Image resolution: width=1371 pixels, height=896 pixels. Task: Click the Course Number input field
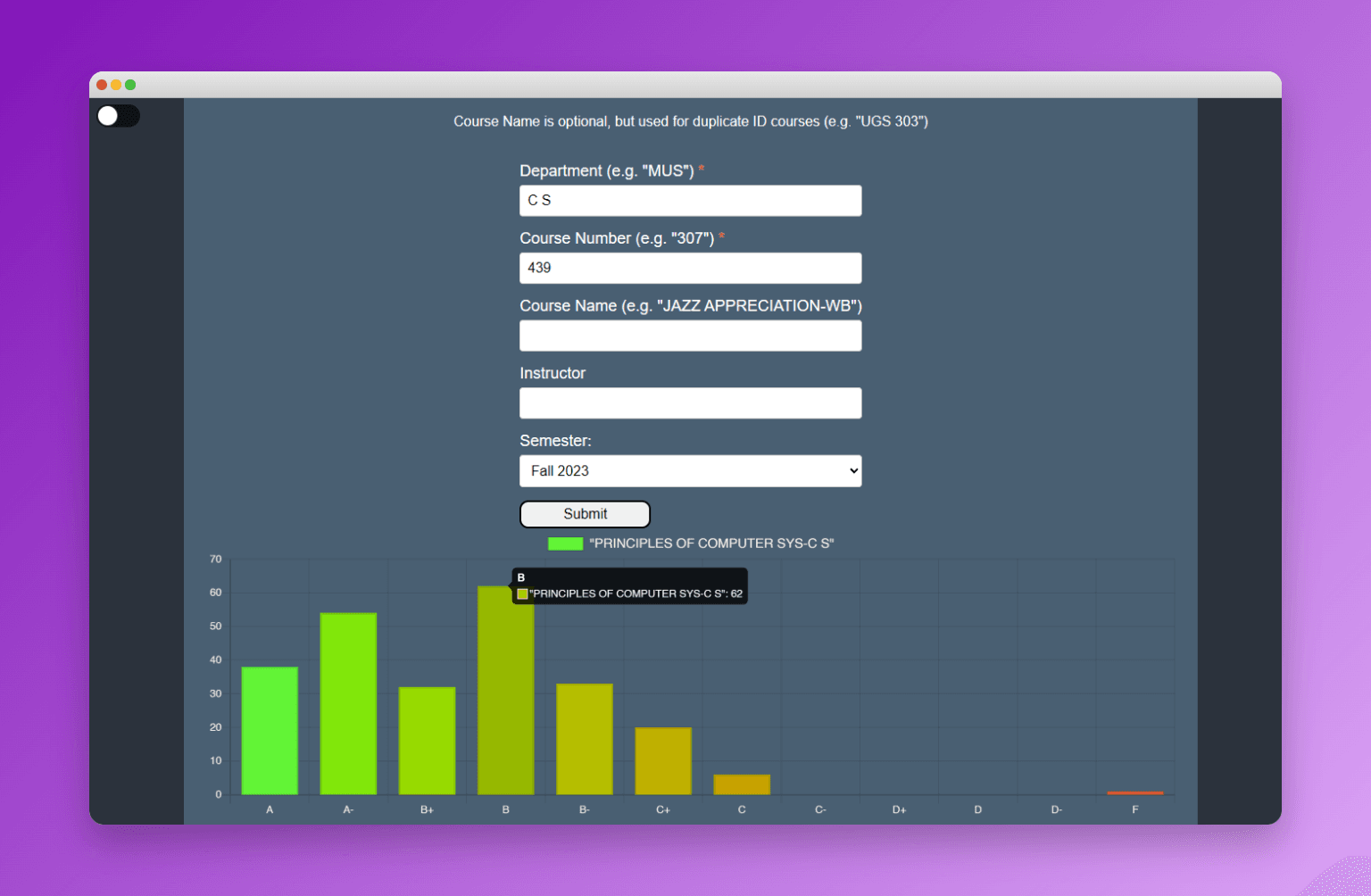click(690, 268)
